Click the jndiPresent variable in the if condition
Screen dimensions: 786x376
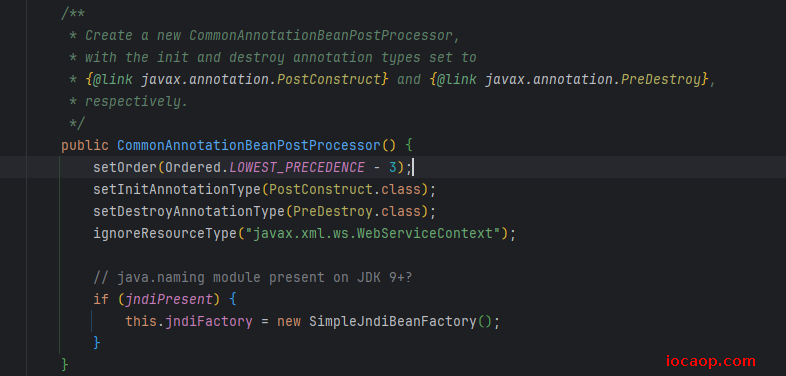tap(169, 300)
